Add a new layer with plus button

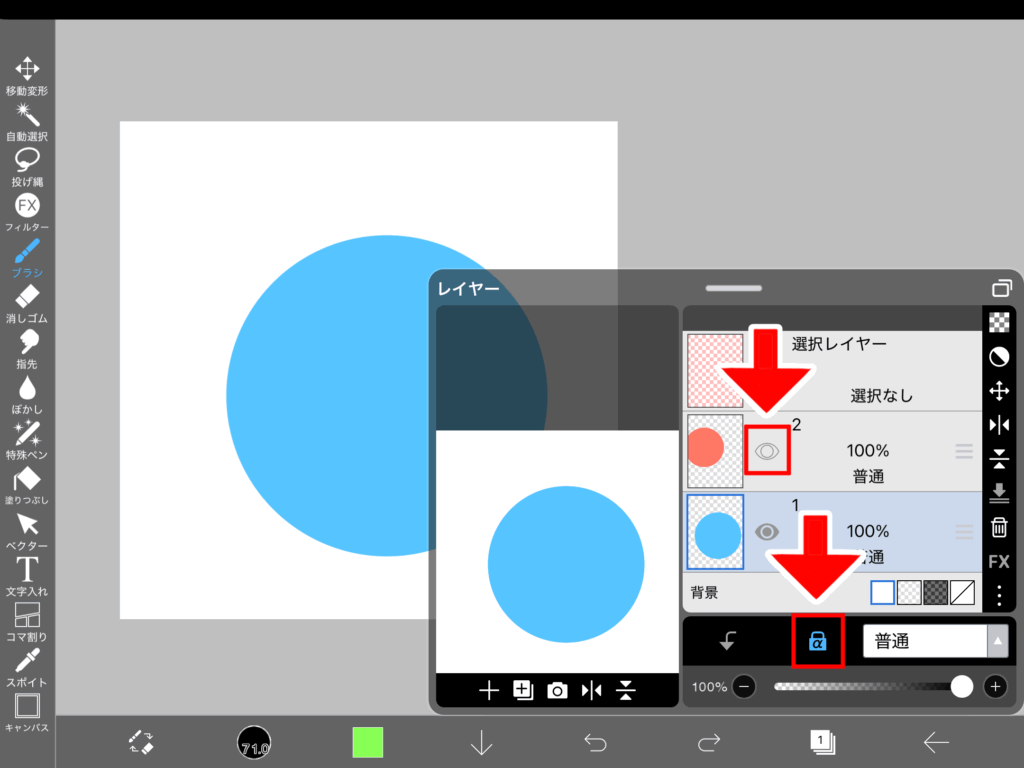click(x=489, y=691)
